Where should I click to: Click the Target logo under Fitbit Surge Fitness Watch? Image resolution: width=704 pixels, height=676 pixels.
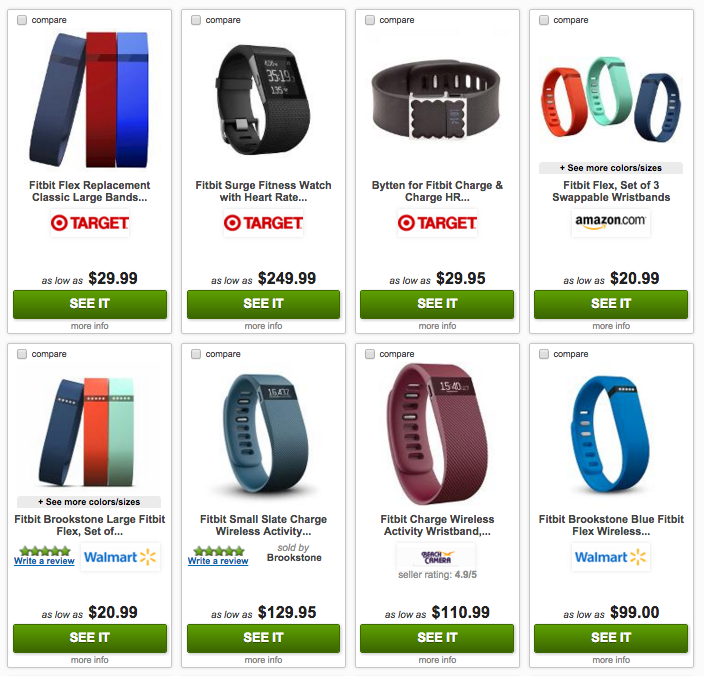point(264,223)
